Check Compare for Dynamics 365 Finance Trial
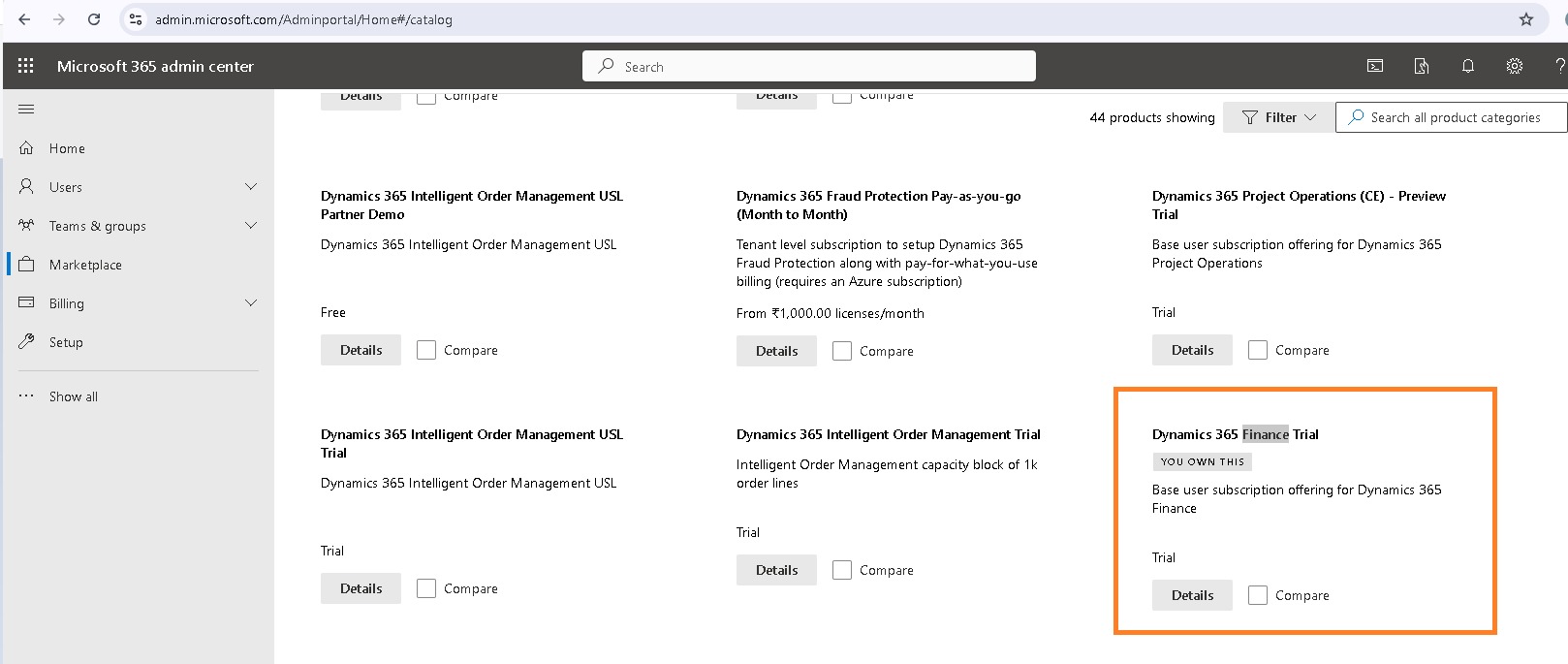This screenshot has height=664, width=1568. tap(1258, 595)
